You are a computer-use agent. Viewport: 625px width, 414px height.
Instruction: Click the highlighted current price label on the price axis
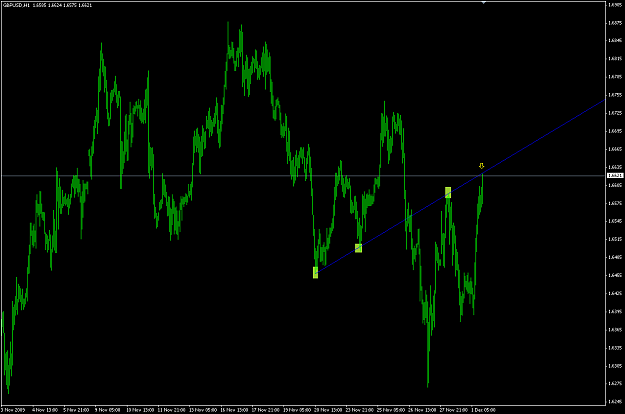tap(615, 175)
